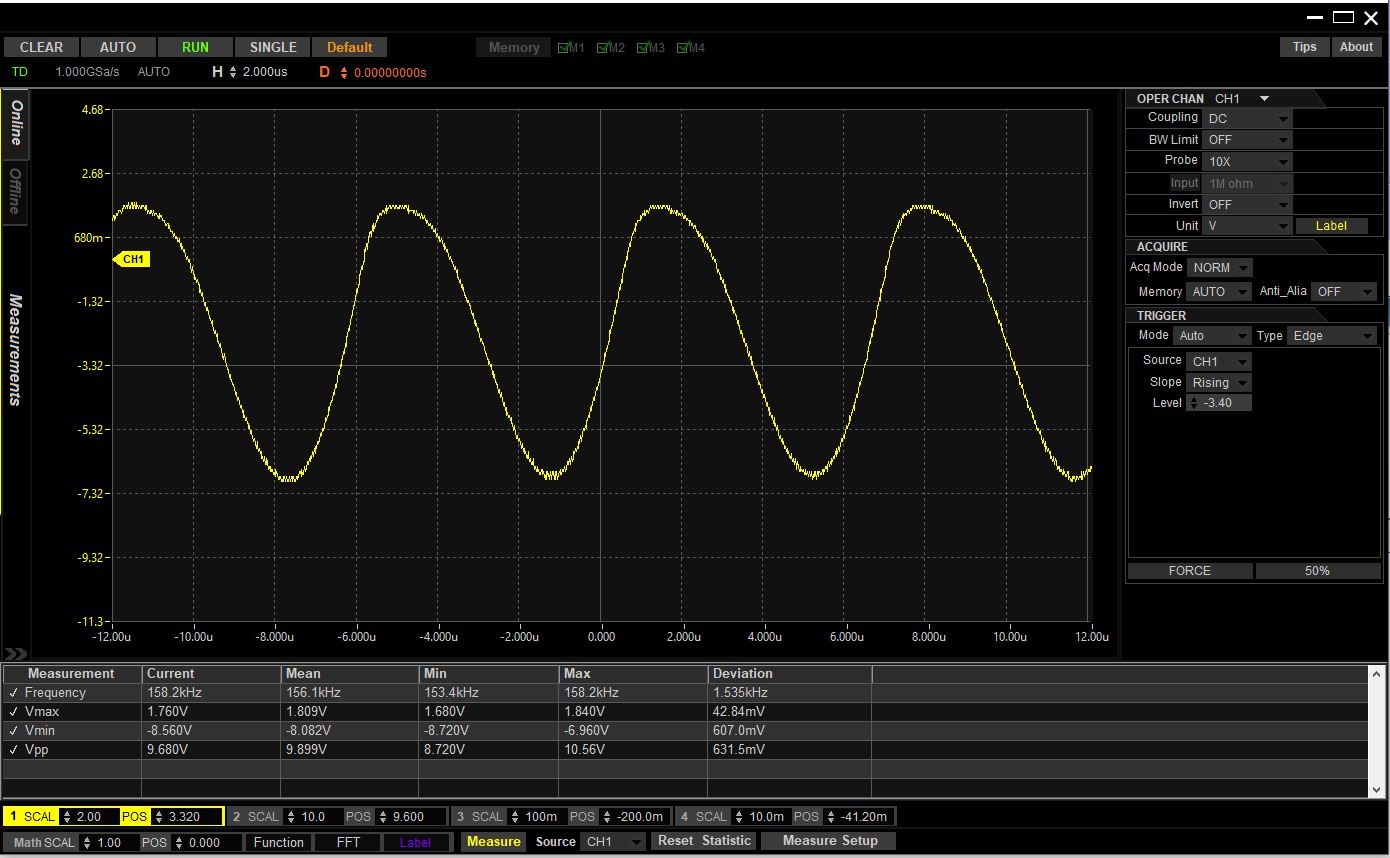This screenshot has height=858, width=1390.
Task: Open measurement Source CH1 dropdown
Action: click(x=613, y=842)
